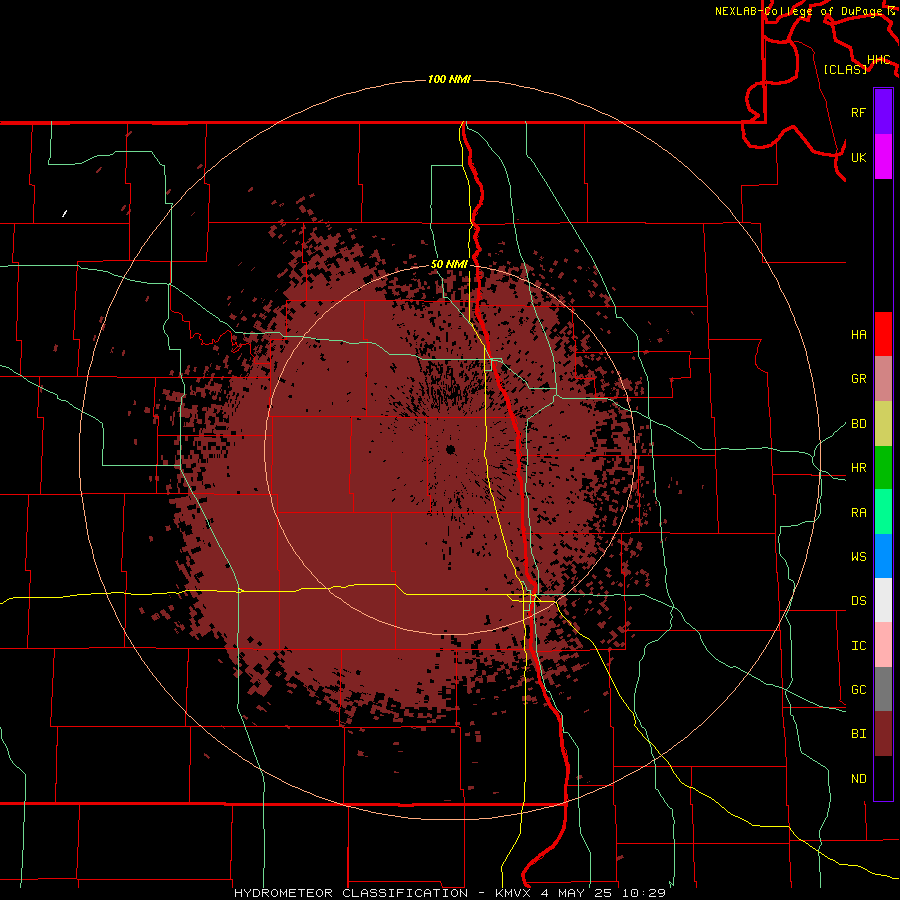The image size is (900, 900).
Task: Click the DS white legend swatch
Action: [x=883, y=600]
